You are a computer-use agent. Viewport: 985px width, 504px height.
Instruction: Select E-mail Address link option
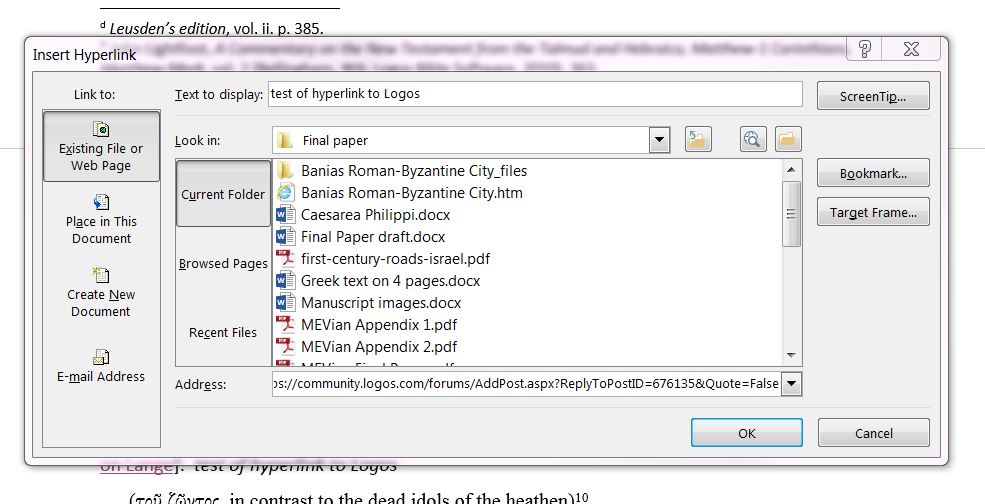click(101, 367)
